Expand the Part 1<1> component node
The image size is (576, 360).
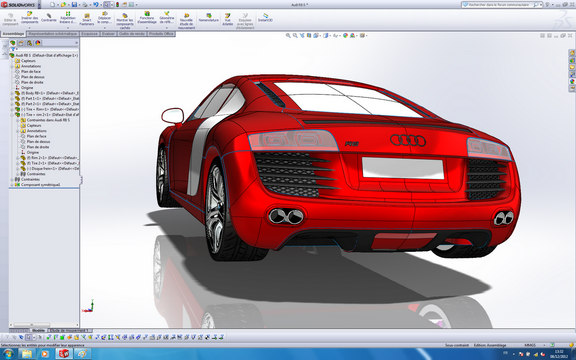click(12, 98)
